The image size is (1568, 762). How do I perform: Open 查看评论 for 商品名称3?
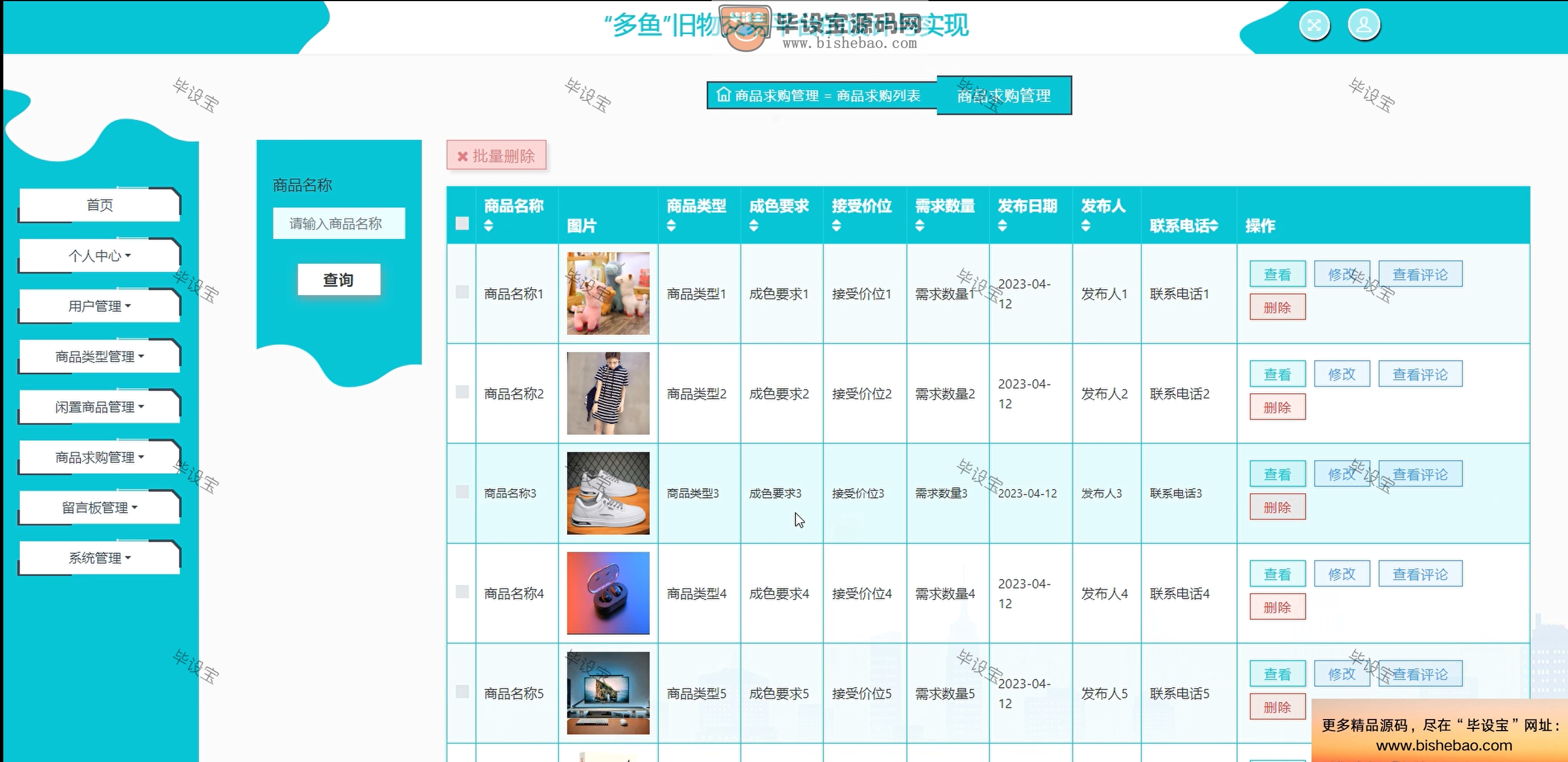[x=1420, y=475]
